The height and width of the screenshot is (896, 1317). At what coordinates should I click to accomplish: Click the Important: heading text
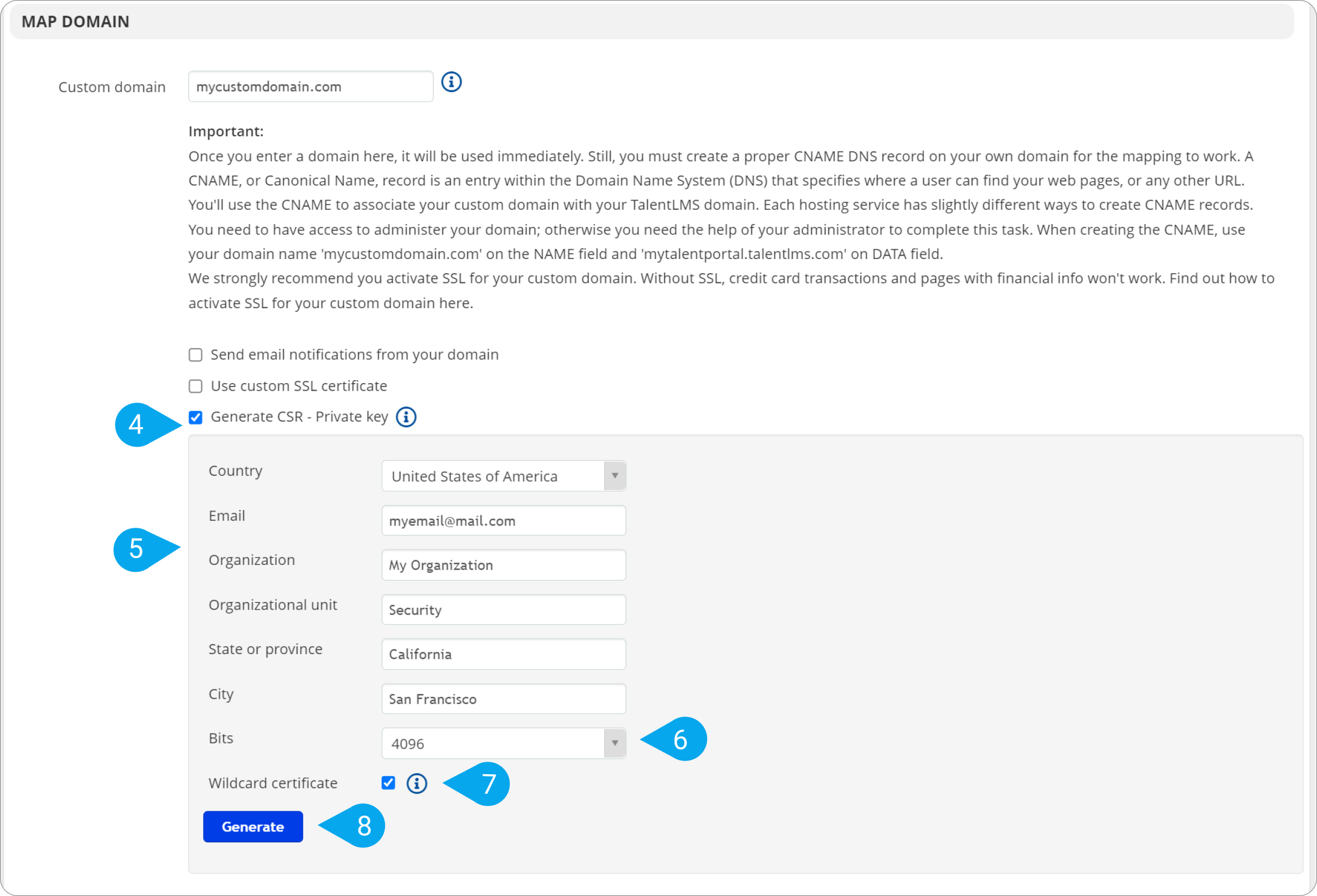226,132
